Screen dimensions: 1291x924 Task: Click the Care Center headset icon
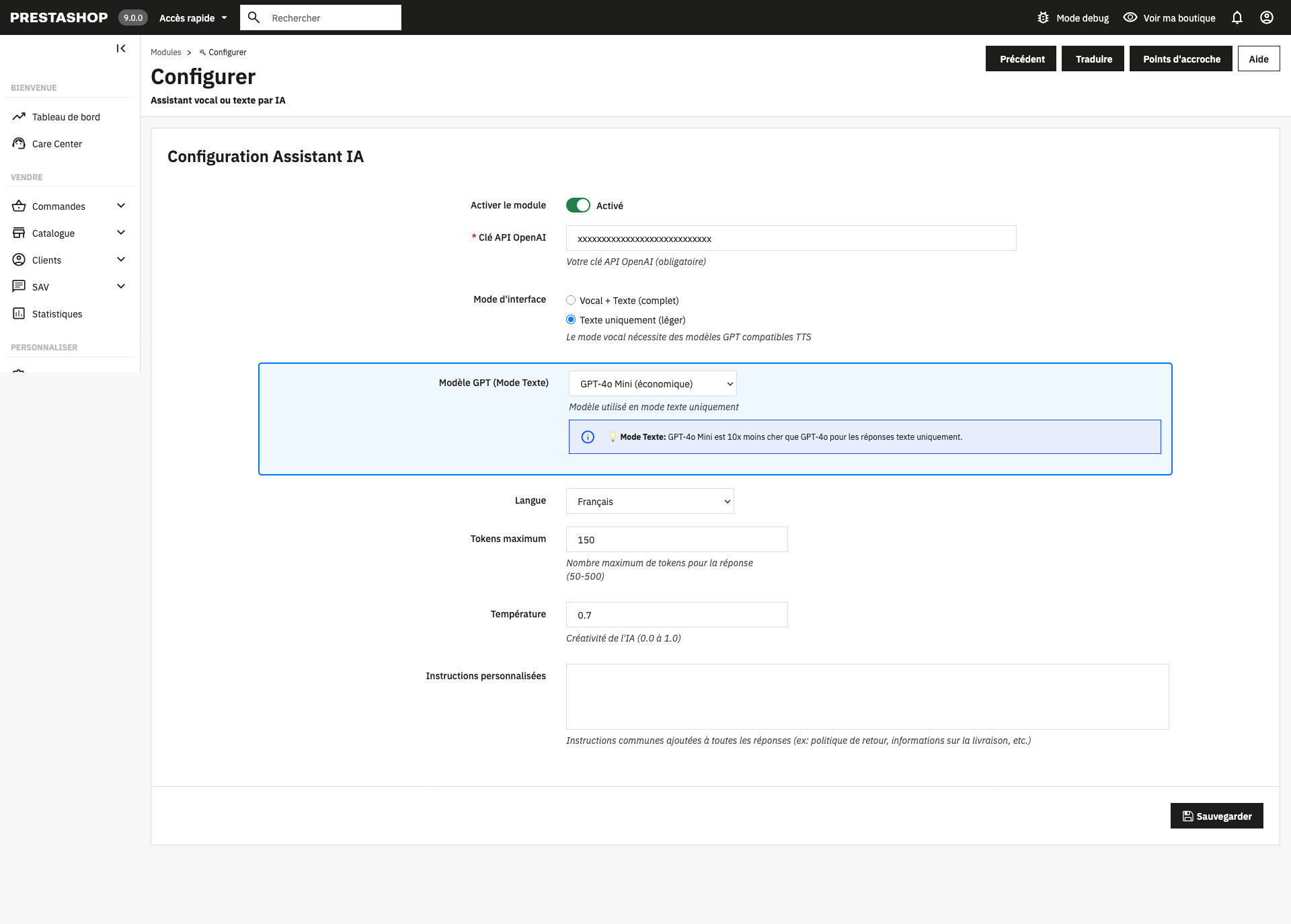[19, 143]
